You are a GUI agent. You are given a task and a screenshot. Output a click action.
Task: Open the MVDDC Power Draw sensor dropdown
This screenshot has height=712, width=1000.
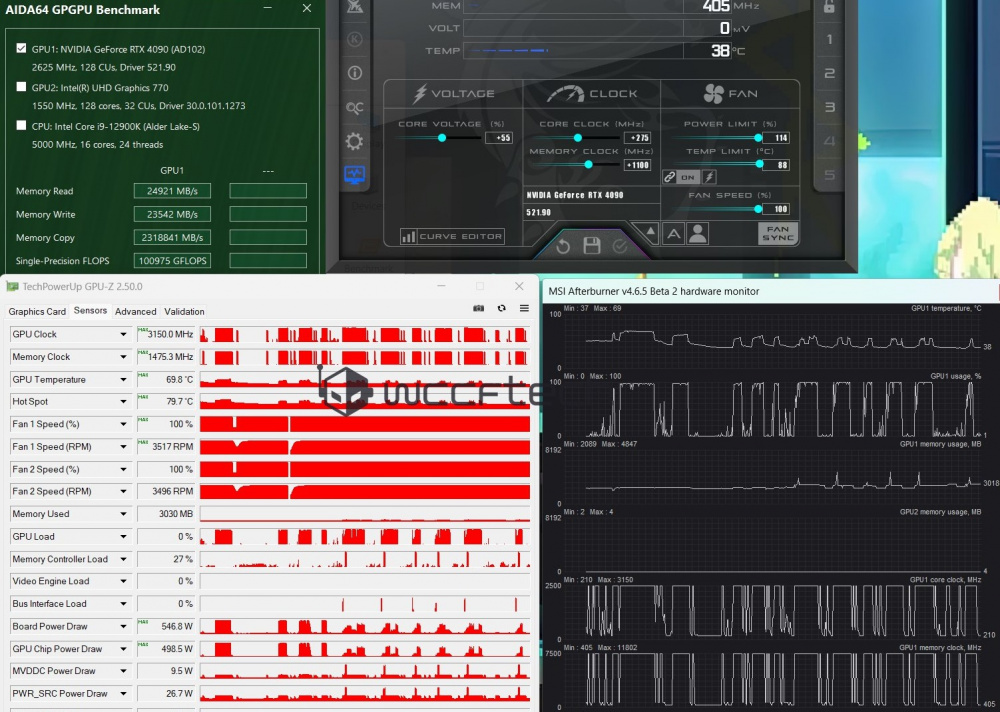click(123, 671)
